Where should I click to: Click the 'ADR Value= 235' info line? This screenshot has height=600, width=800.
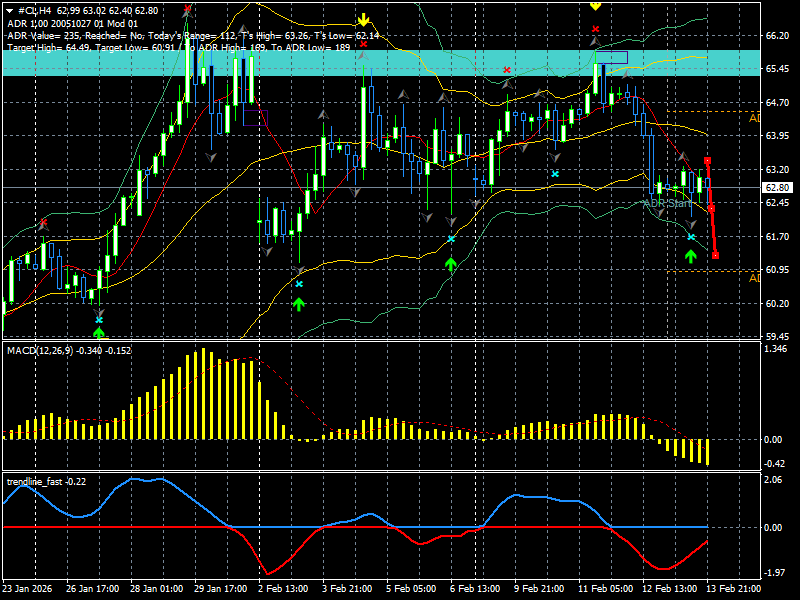[x=193, y=36]
